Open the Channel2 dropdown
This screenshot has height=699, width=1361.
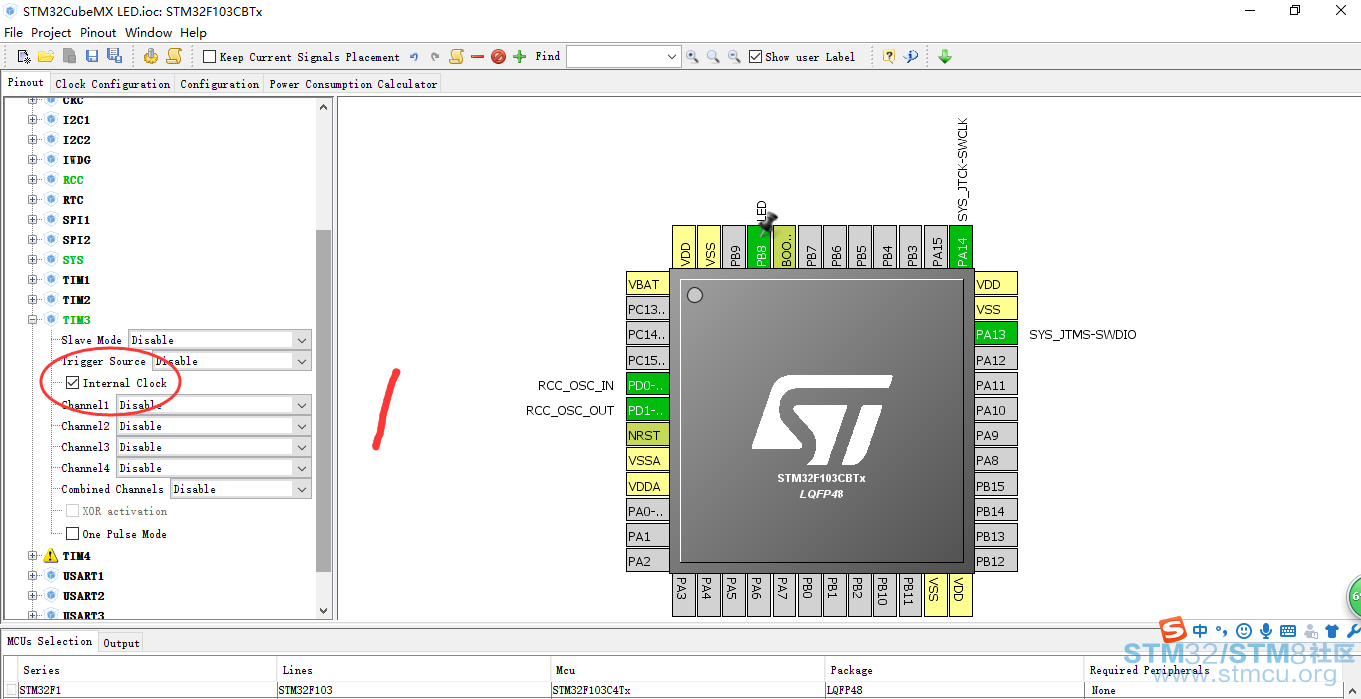(302, 426)
